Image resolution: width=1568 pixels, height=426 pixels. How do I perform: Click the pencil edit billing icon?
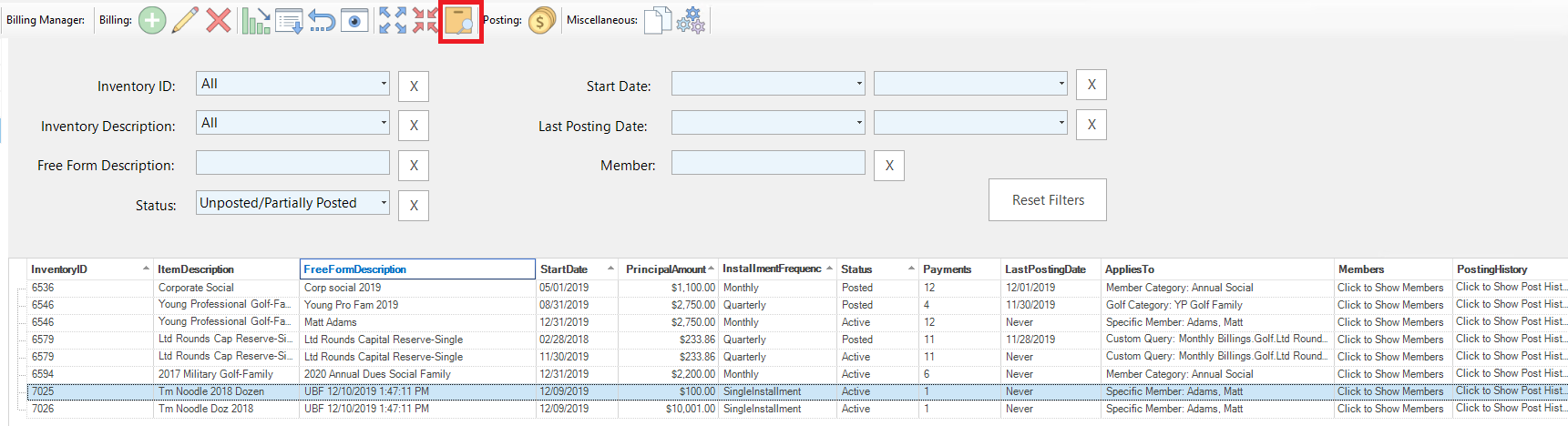[x=185, y=20]
